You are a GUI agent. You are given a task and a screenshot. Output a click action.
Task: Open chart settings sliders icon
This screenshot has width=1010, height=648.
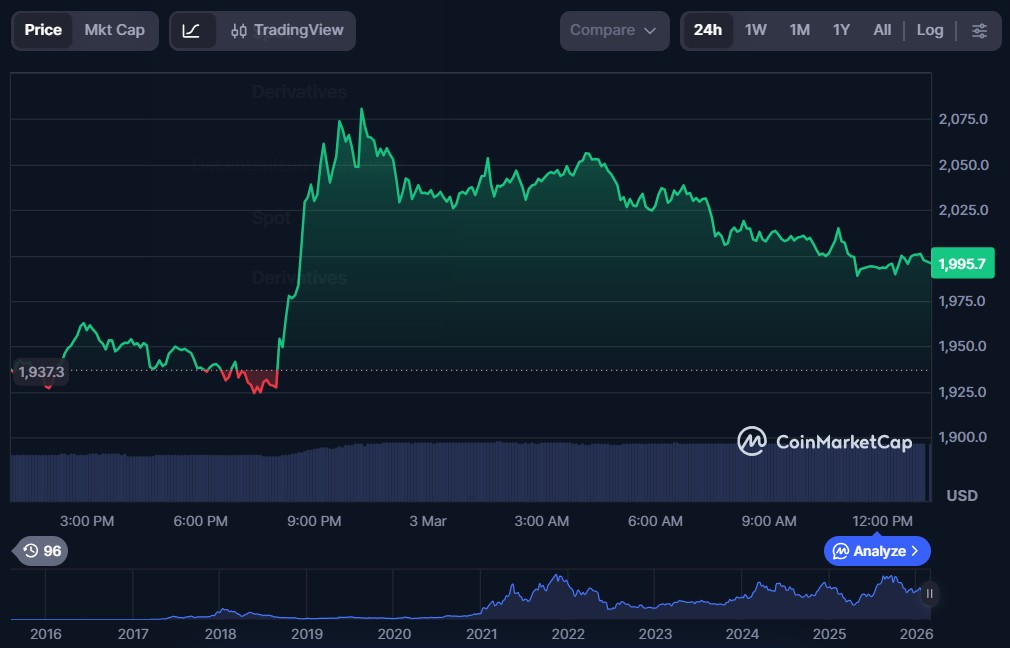pos(979,31)
